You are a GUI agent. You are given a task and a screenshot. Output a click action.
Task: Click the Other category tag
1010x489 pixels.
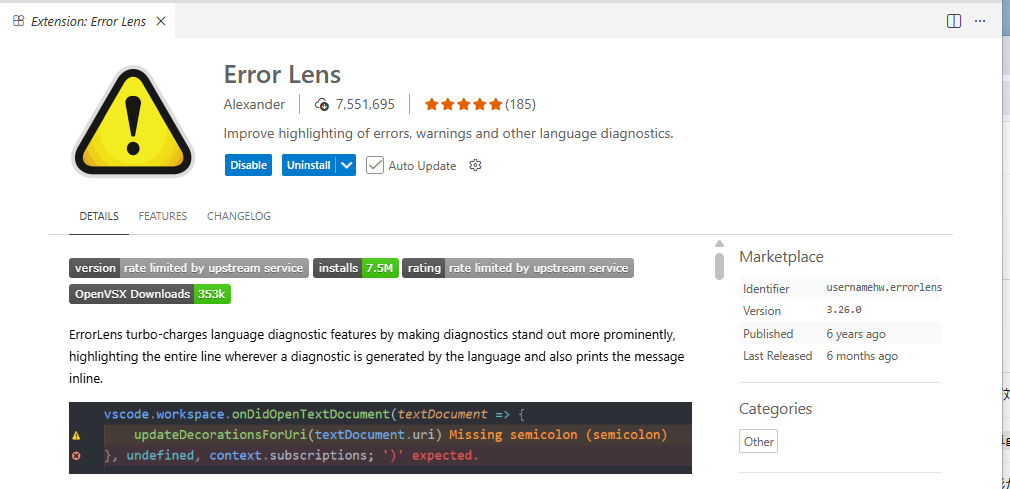[759, 441]
